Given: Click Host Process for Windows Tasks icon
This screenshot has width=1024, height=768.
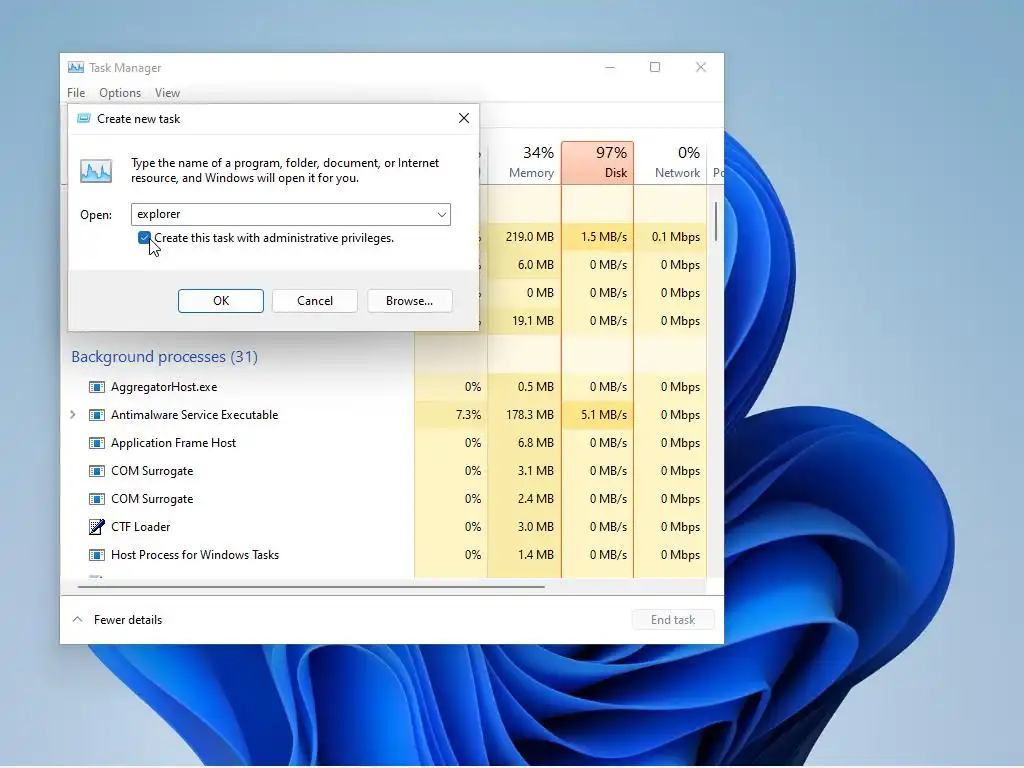Looking at the screenshot, I should tap(97, 555).
